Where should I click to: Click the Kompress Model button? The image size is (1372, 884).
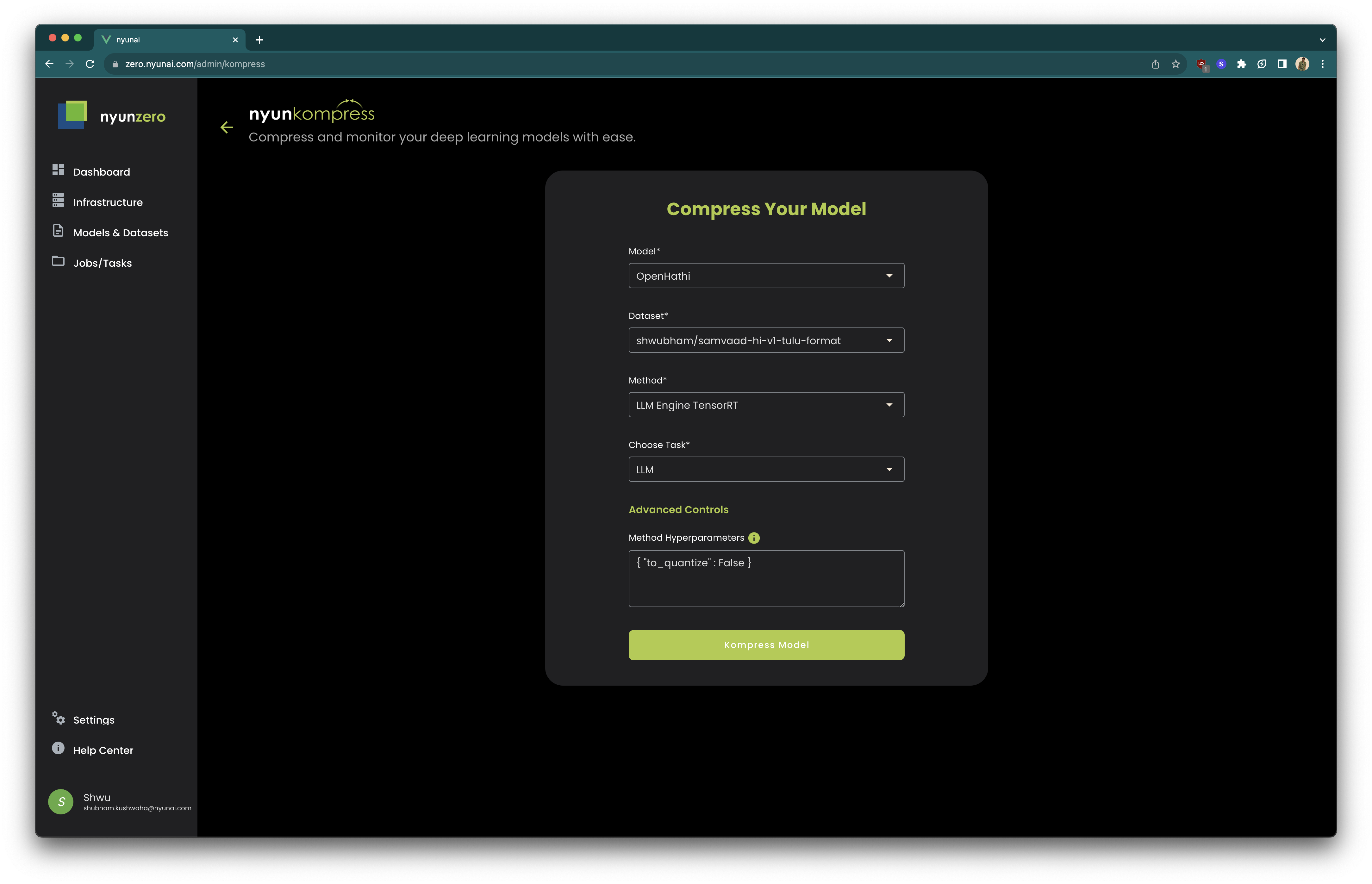click(766, 644)
